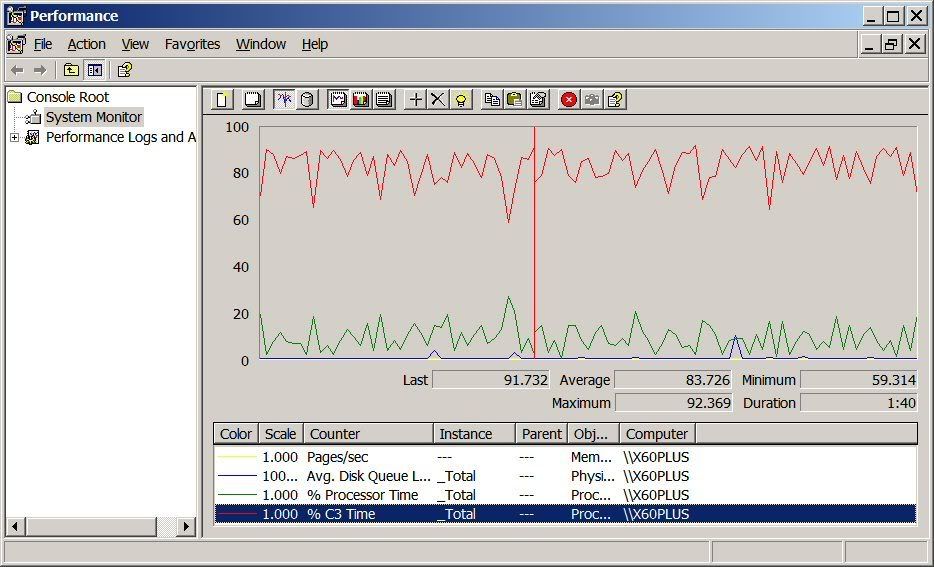
Task: Click the Instance column header
Action: pyautogui.click(x=474, y=434)
